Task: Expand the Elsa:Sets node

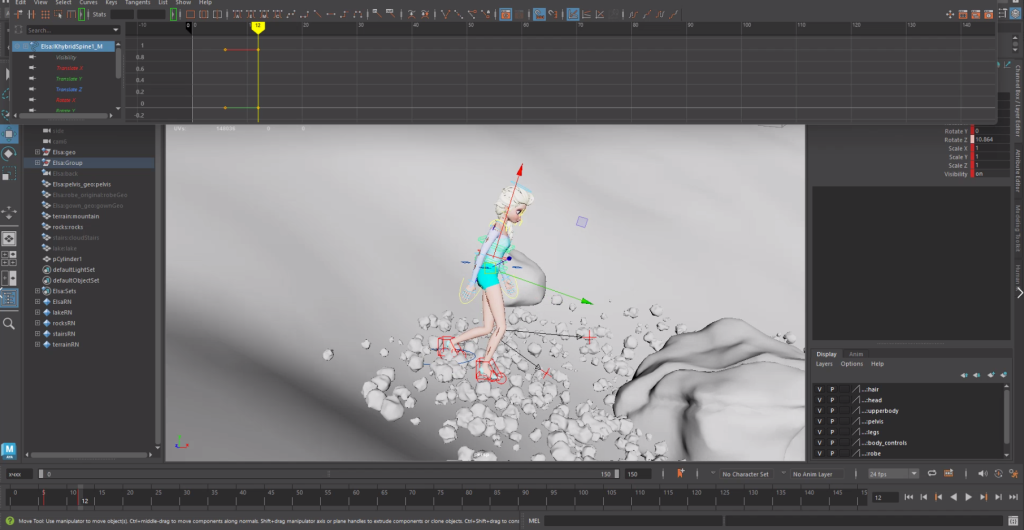Action: [37, 291]
